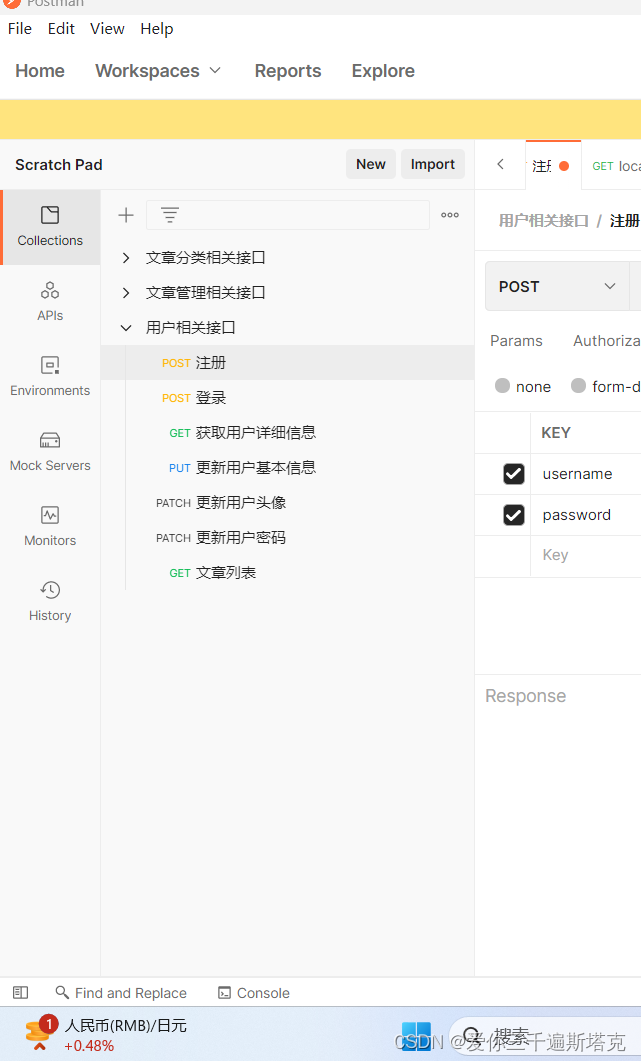641x1061 pixels.
Task: Open the Edit menu
Action: (61, 29)
